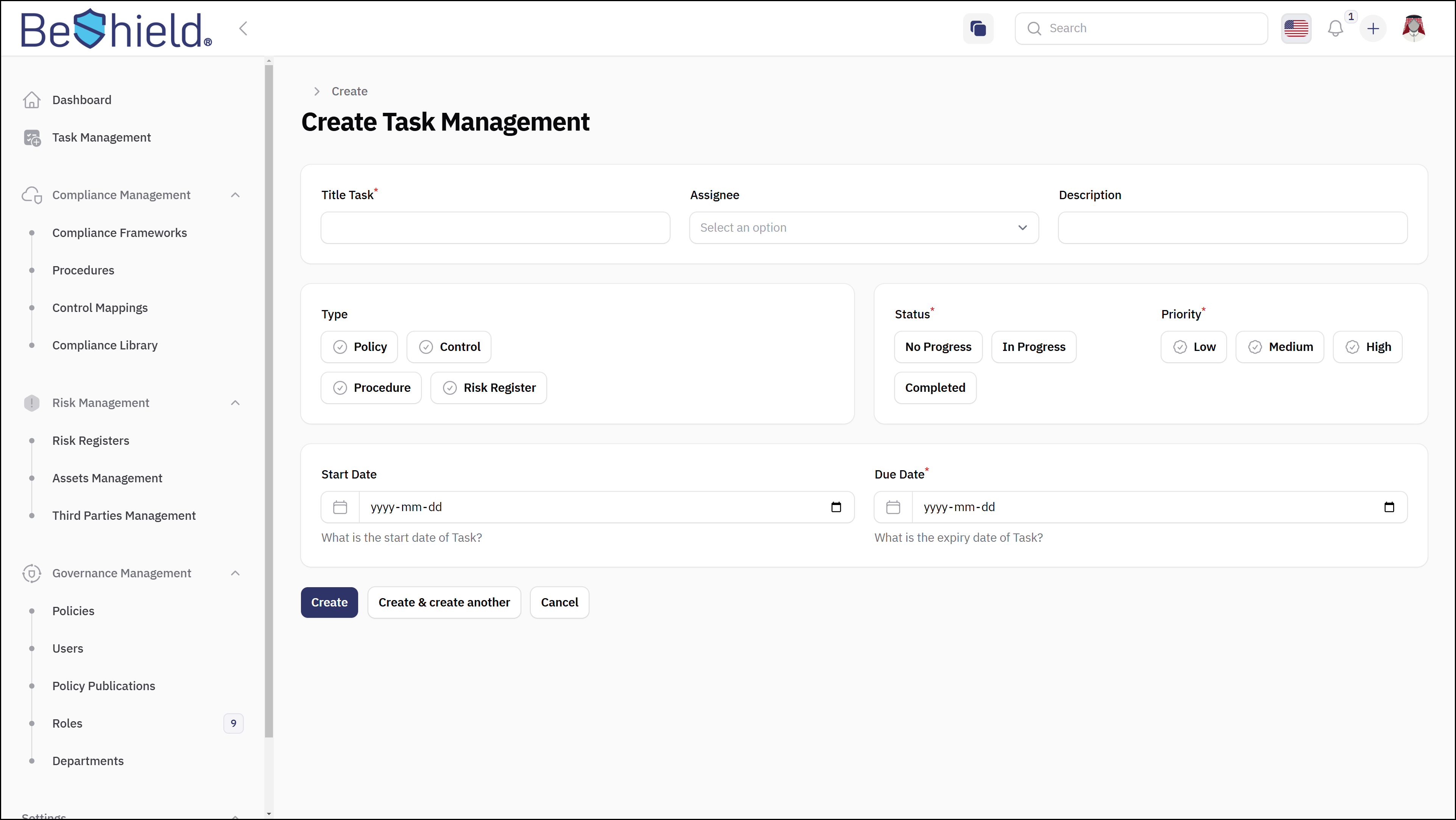
Task: Collapse the Compliance Management section
Action: (x=236, y=195)
